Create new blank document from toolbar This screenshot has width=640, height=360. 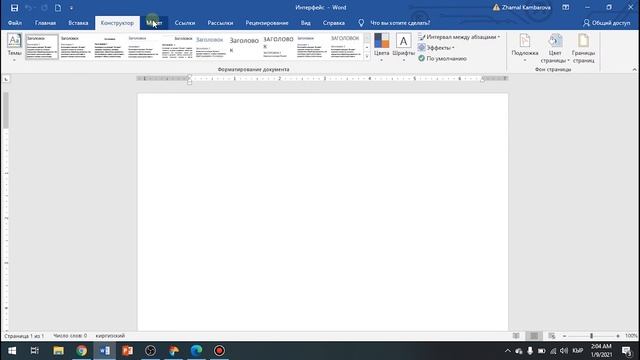pos(58,8)
